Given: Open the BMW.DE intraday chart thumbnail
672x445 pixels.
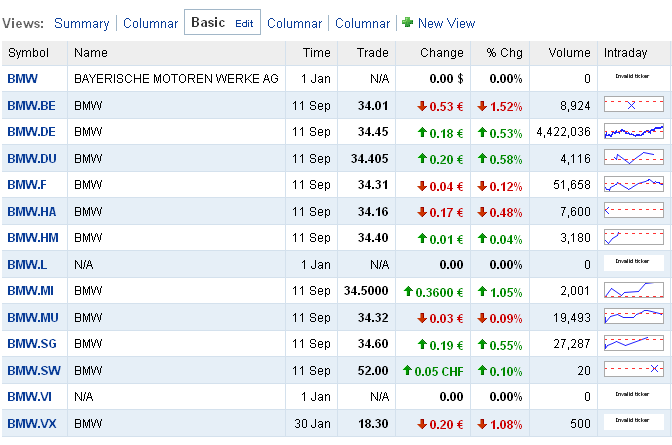Looking at the screenshot, I should click(633, 131).
